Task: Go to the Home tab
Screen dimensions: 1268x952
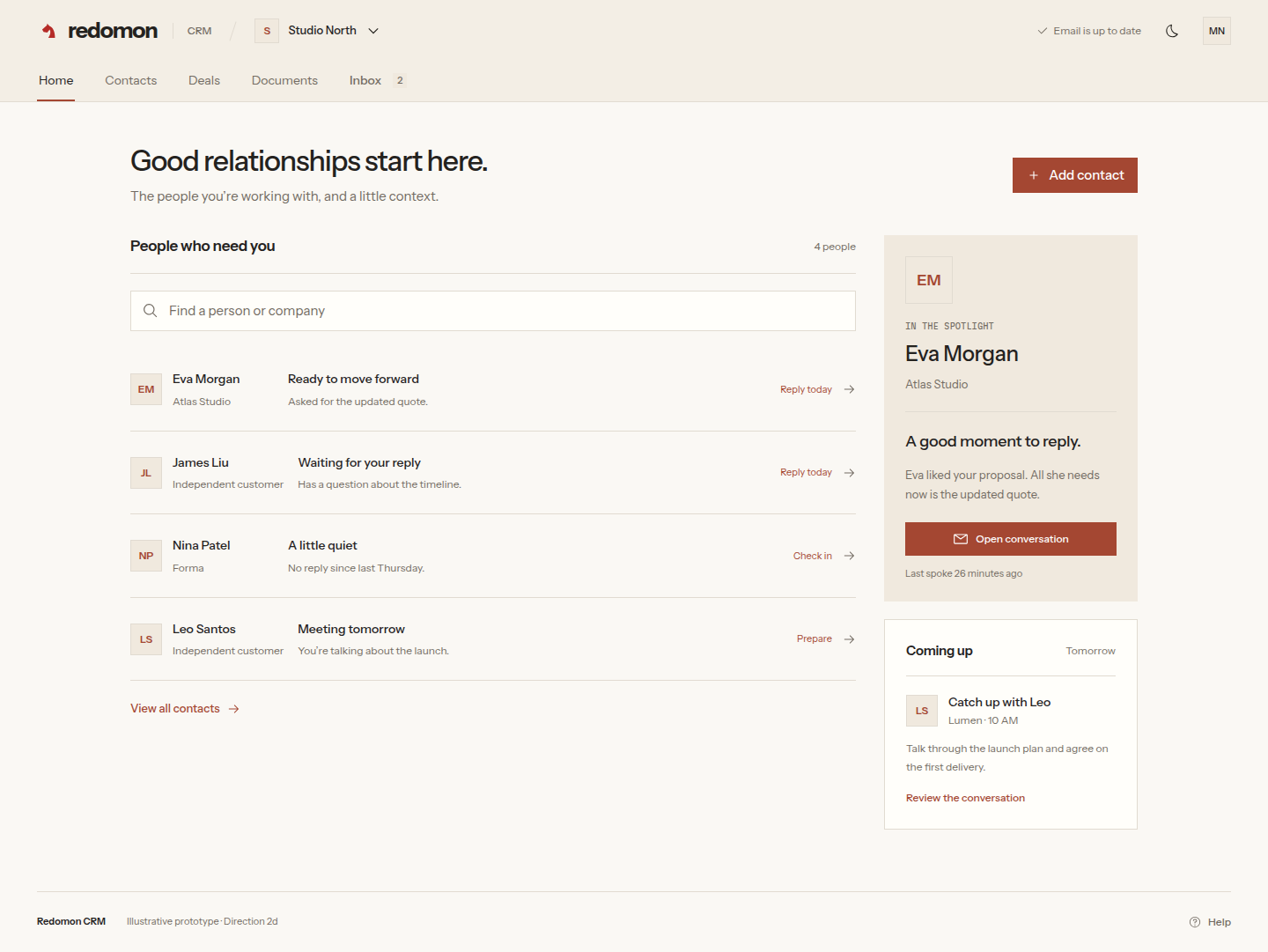Action: tap(56, 80)
